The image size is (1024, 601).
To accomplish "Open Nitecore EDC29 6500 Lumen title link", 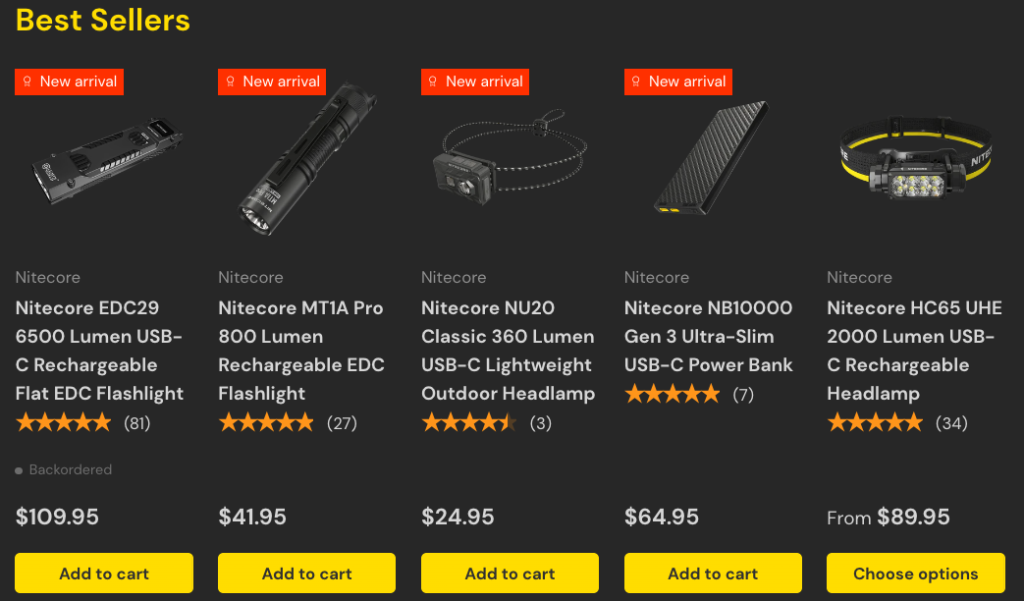I will click(100, 350).
